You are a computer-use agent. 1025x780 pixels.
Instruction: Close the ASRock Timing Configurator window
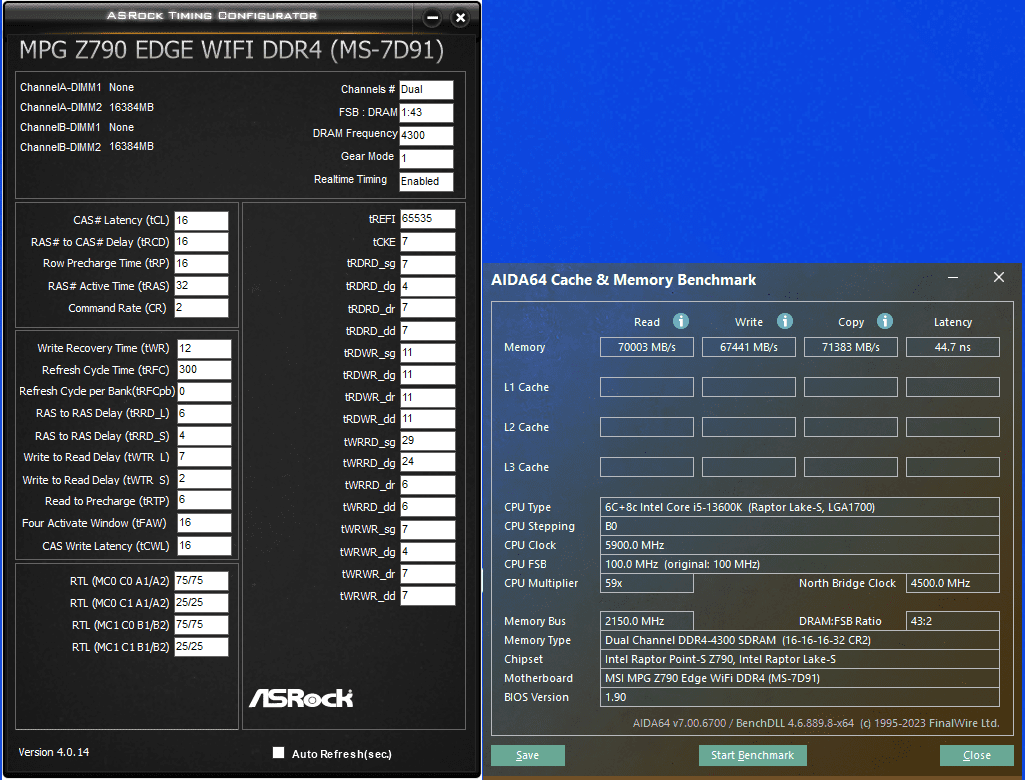(x=460, y=18)
